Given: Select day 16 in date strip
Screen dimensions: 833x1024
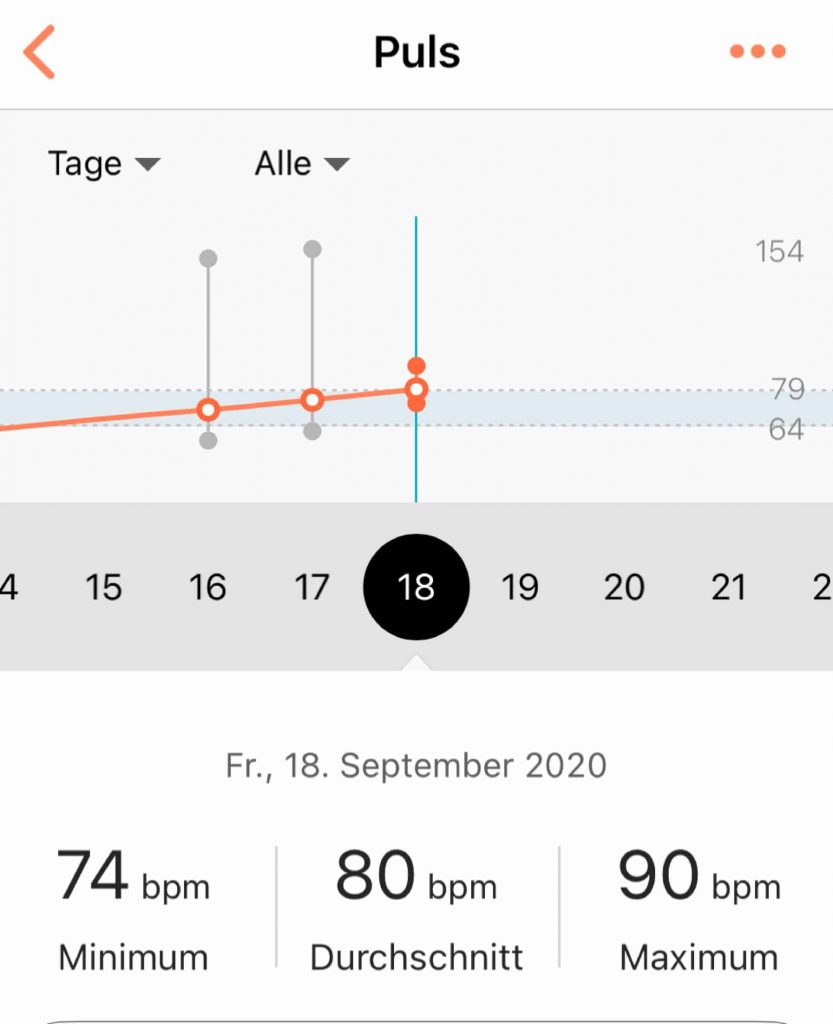Looking at the screenshot, I should point(208,587).
